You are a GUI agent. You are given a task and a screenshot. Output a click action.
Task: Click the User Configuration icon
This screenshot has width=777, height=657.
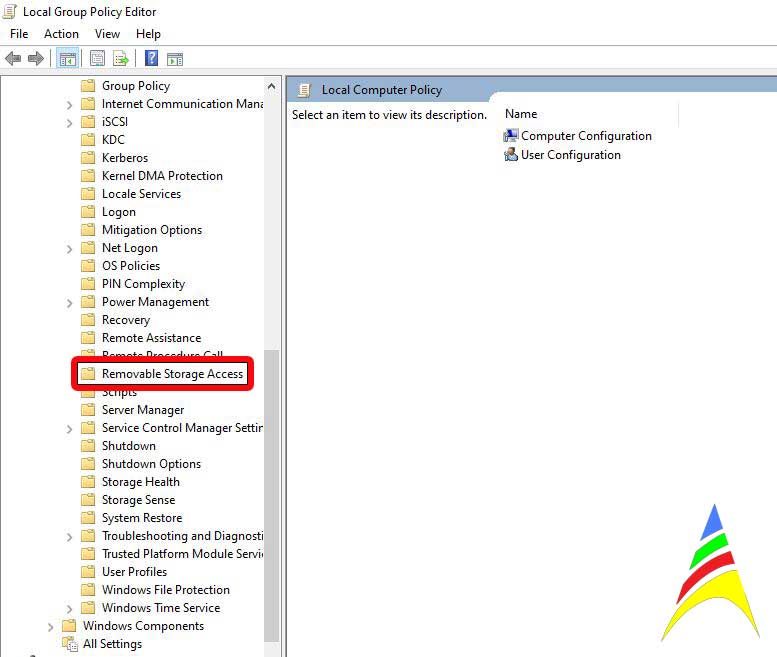pyautogui.click(x=510, y=155)
